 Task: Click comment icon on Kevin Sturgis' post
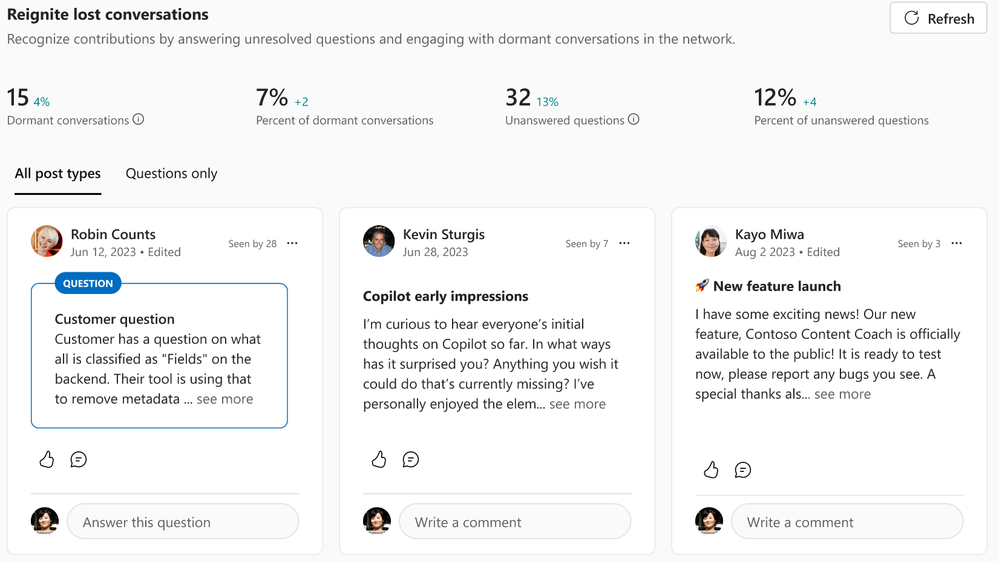[411, 460]
